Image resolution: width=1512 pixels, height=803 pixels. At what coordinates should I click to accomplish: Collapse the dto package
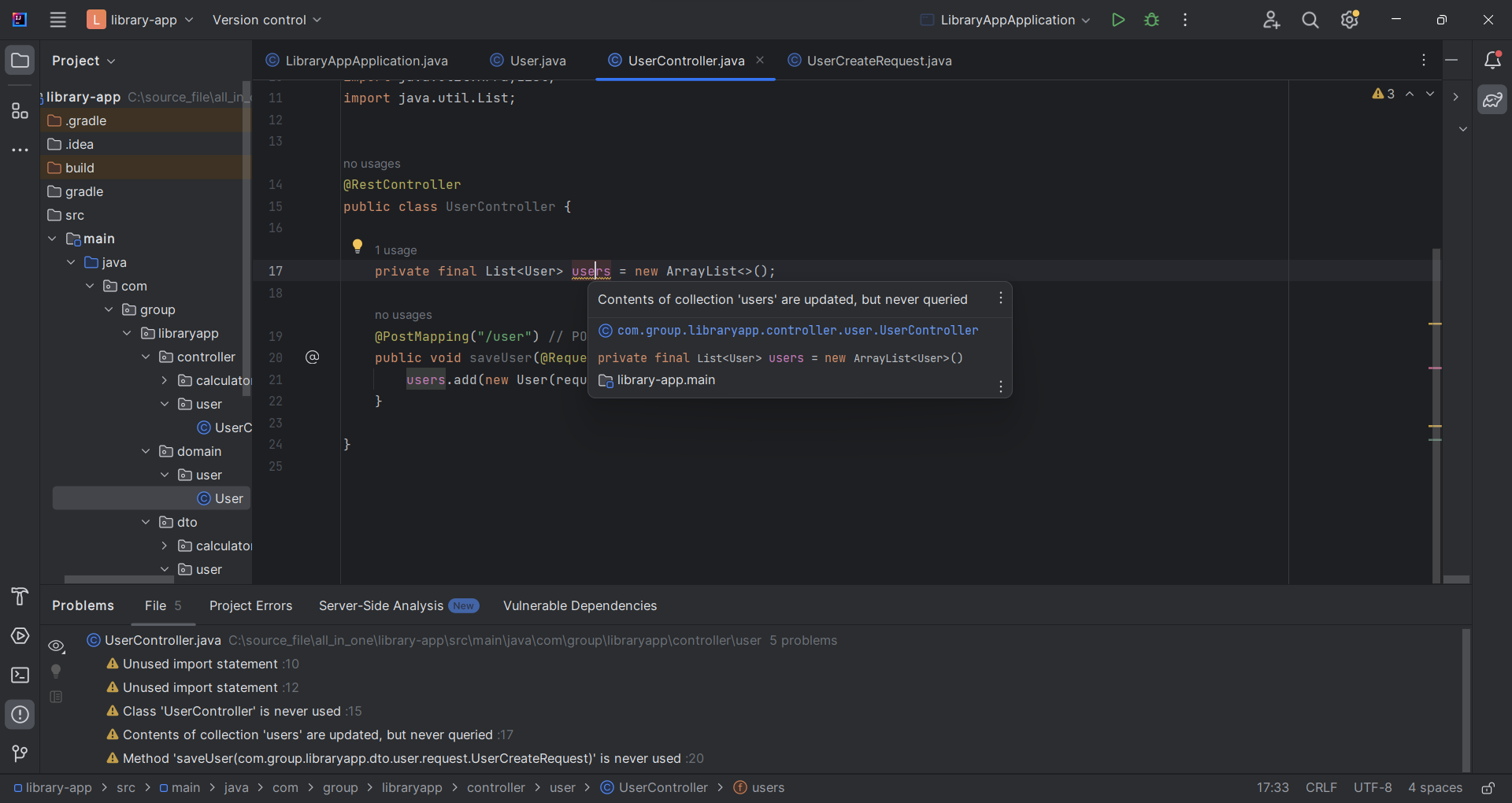tap(146, 522)
